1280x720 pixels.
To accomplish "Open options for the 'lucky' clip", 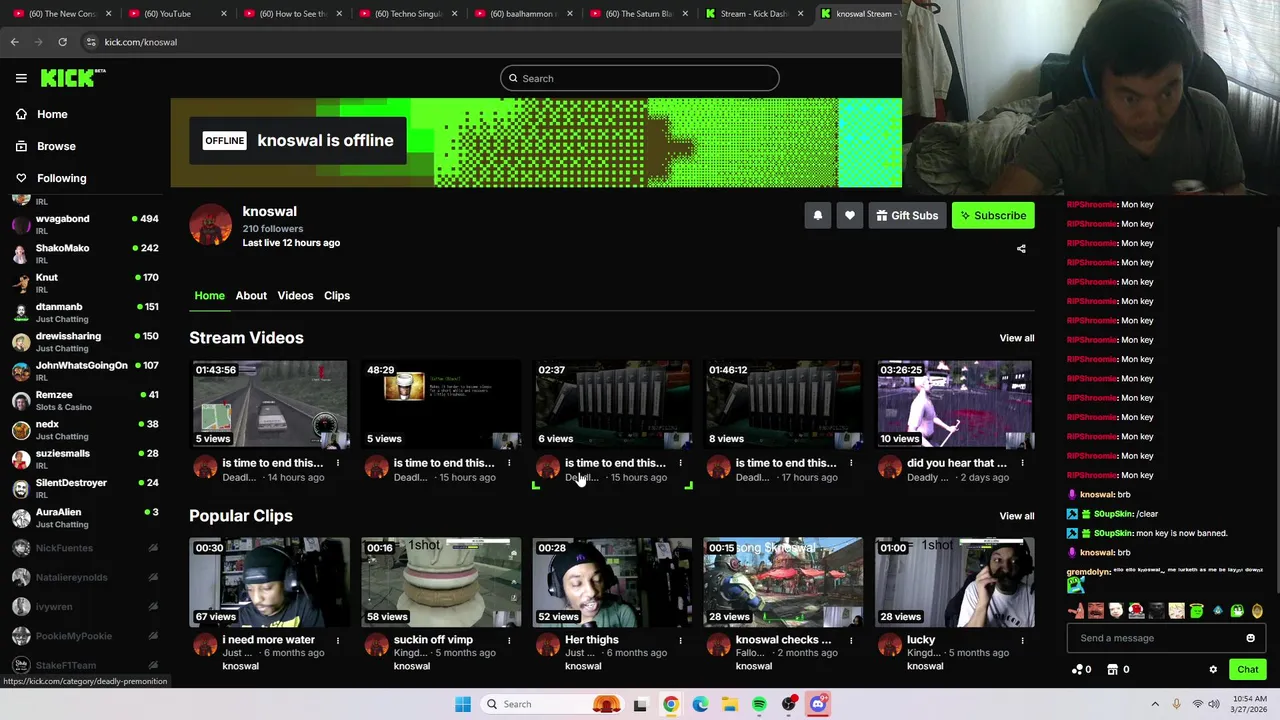I will point(1022,640).
